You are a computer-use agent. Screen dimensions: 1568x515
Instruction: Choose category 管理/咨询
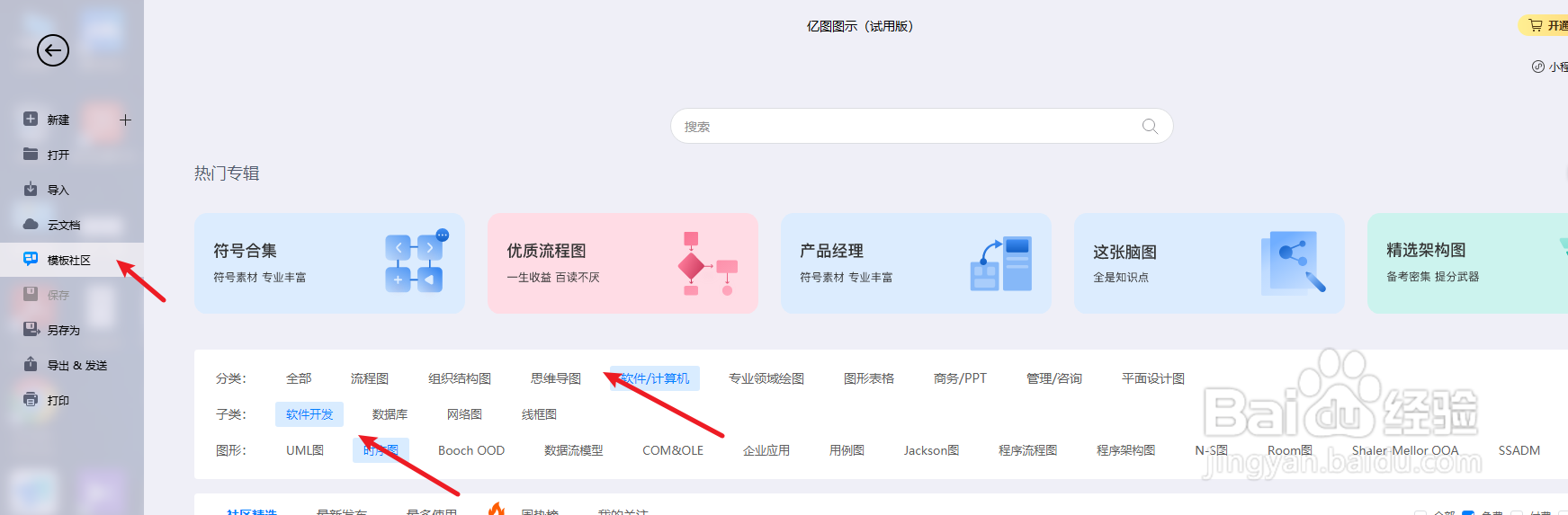pyautogui.click(x=1054, y=378)
